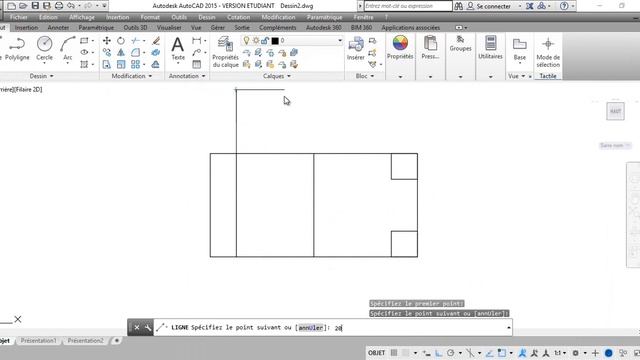640x360 pixels.
Task: Insert a table with the Table icon
Action: point(197,64)
